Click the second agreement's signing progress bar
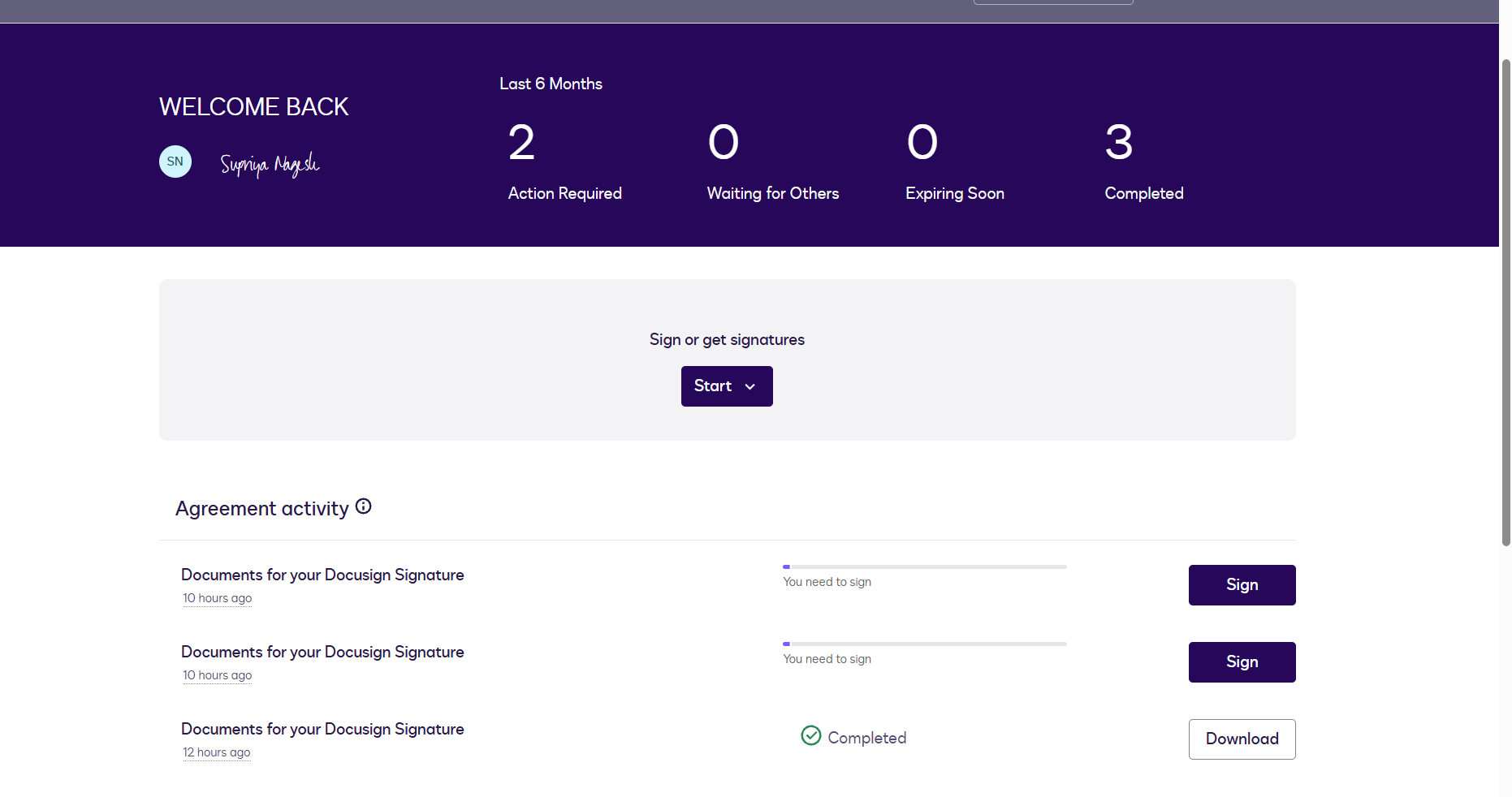Screen dimensions: 1512x797 (925, 644)
